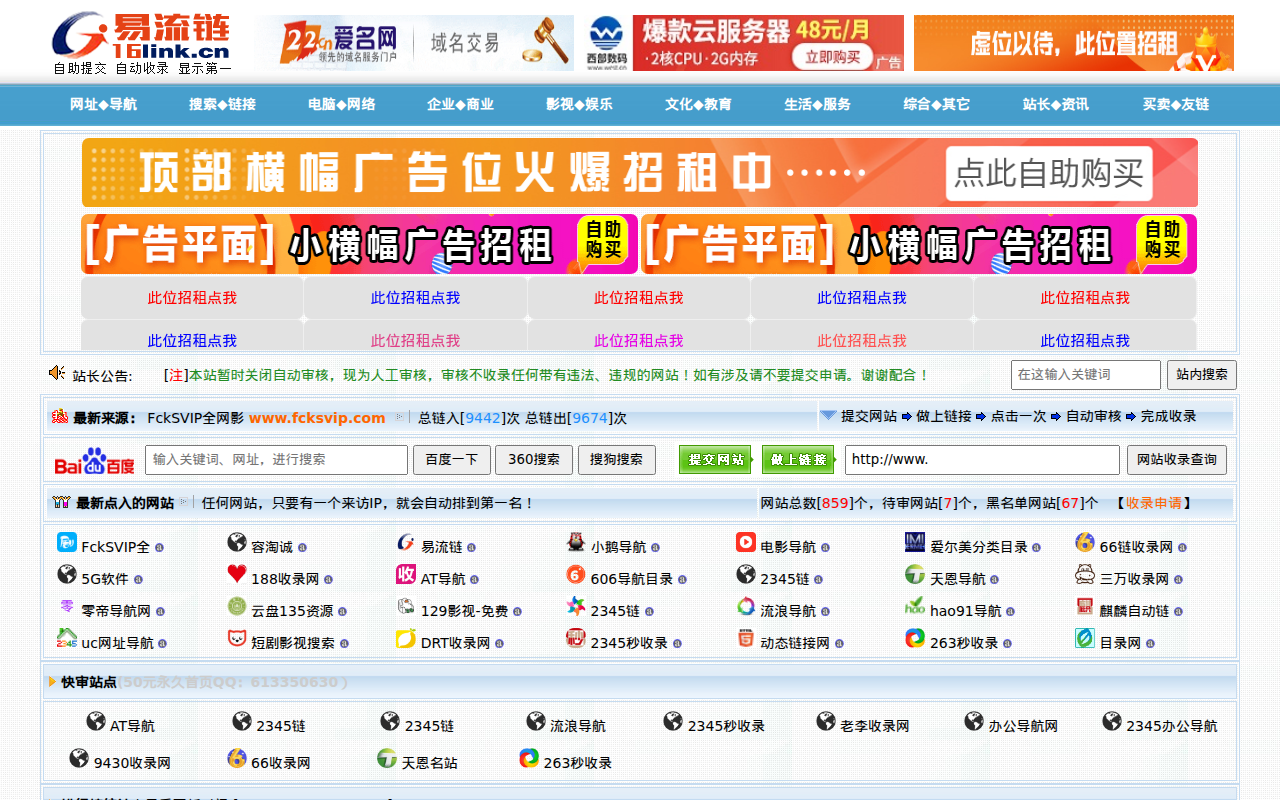The width and height of the screenshot is (1280, 800).
Task: Open the 电脑◆网络 menu
Action: (x=342, y=104)
